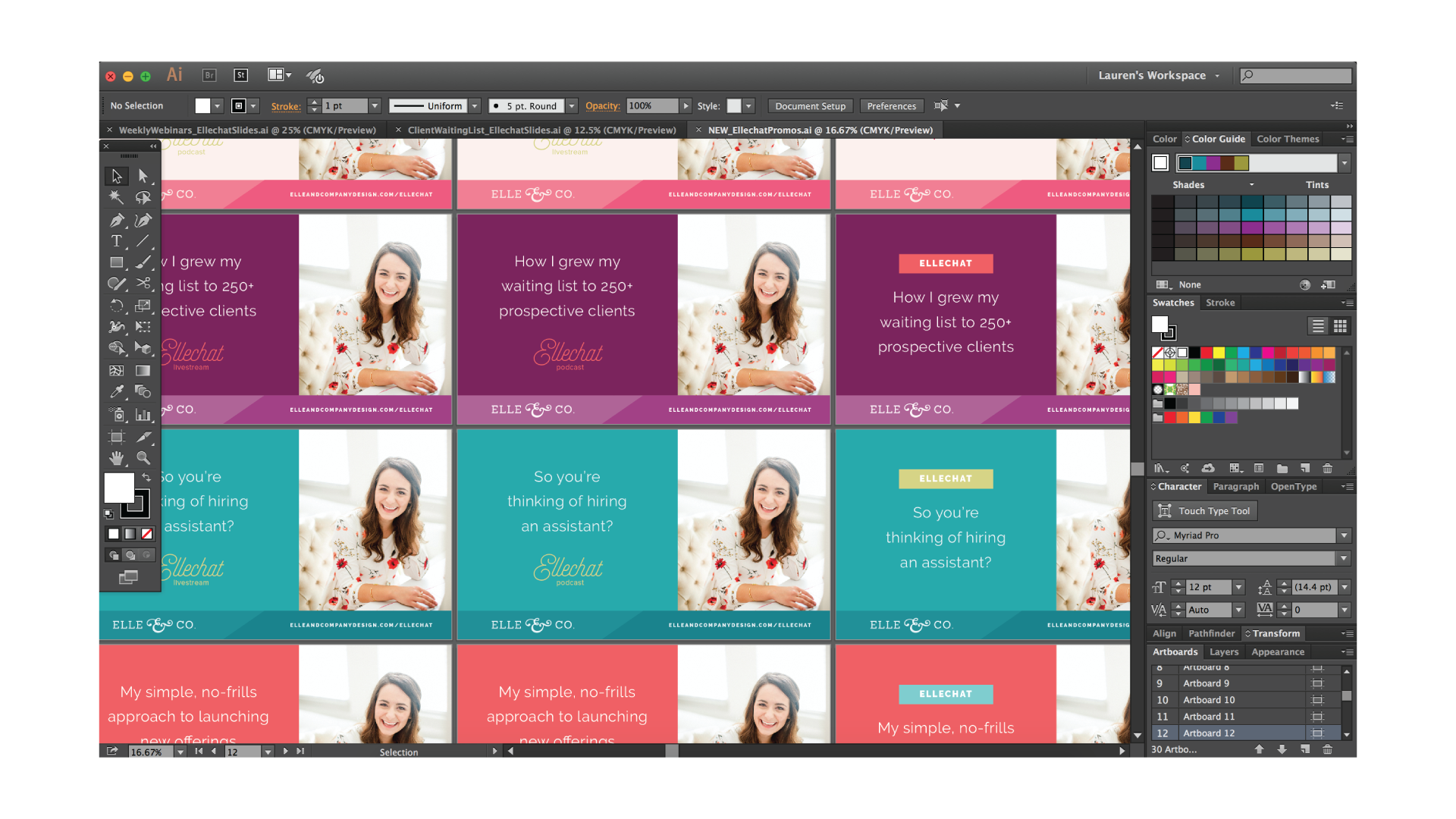Open Lauren's Workspace switcher dropdown
Screen dimensions: 1456x819
point(1159,75)
